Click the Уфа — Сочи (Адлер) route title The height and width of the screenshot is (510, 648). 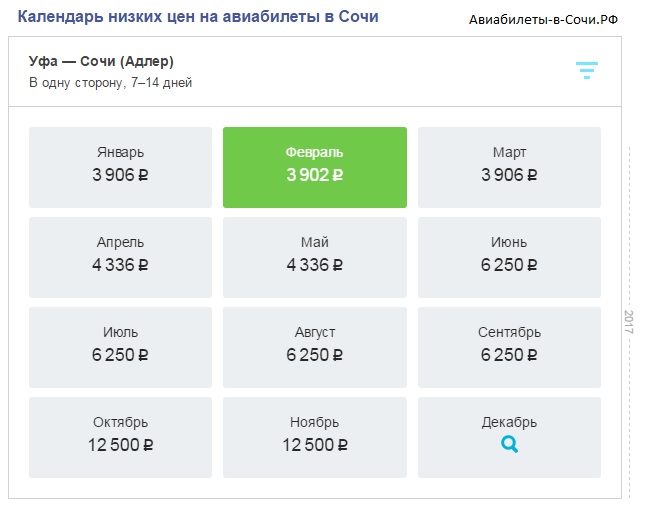[101, 62]
